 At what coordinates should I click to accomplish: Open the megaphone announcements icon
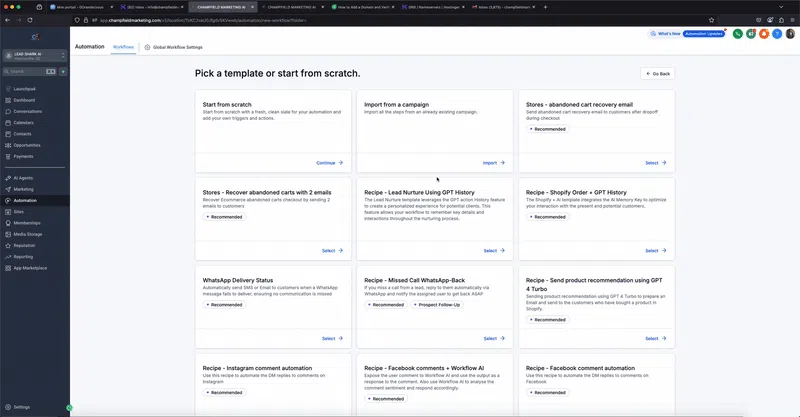(x=751, y=34)
